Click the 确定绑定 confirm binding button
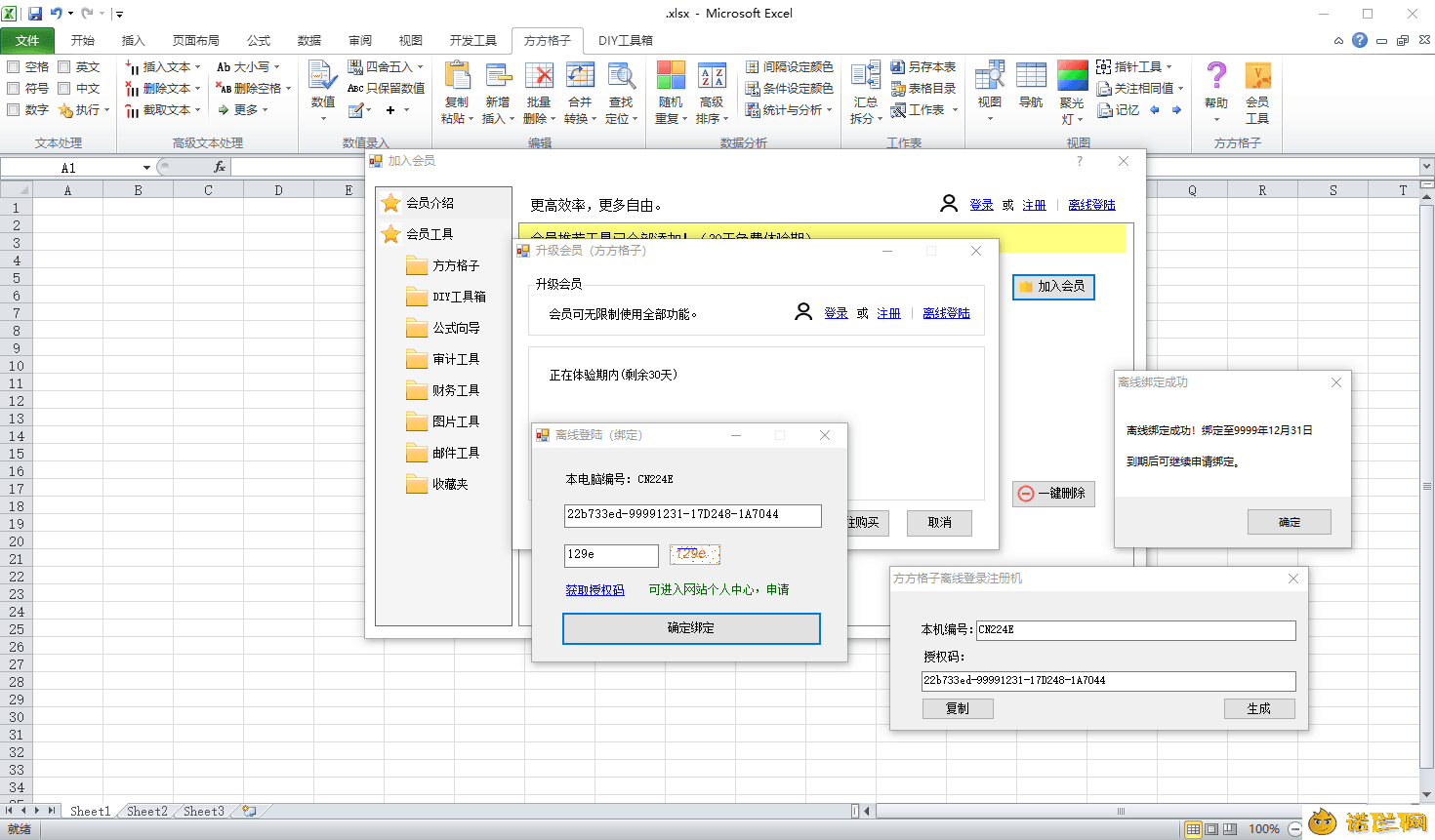1435x840 pixels. pyautogui.click(x=691, y=628)
